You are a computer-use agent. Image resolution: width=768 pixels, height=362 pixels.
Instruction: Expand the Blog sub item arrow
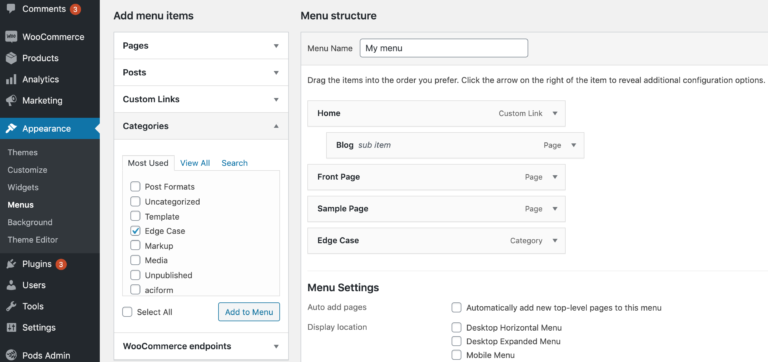574,145
